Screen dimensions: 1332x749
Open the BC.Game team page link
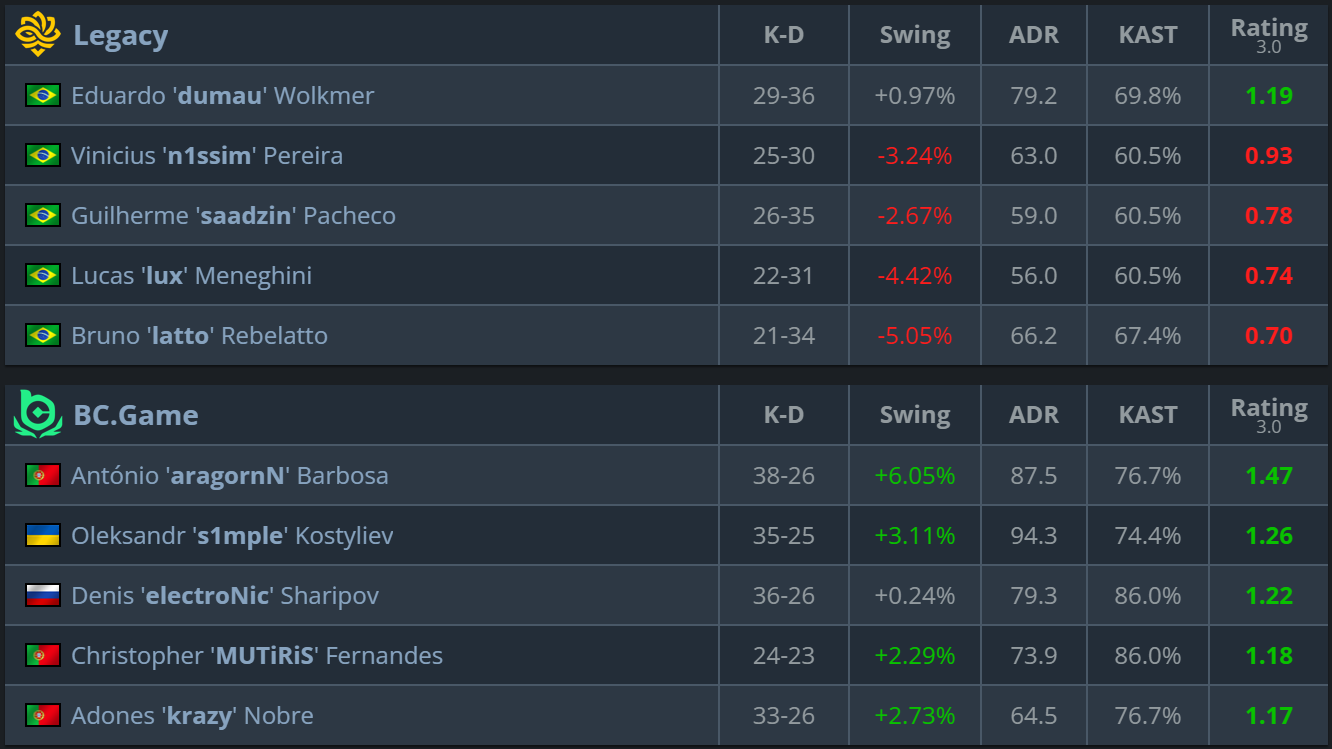(136, 416)
